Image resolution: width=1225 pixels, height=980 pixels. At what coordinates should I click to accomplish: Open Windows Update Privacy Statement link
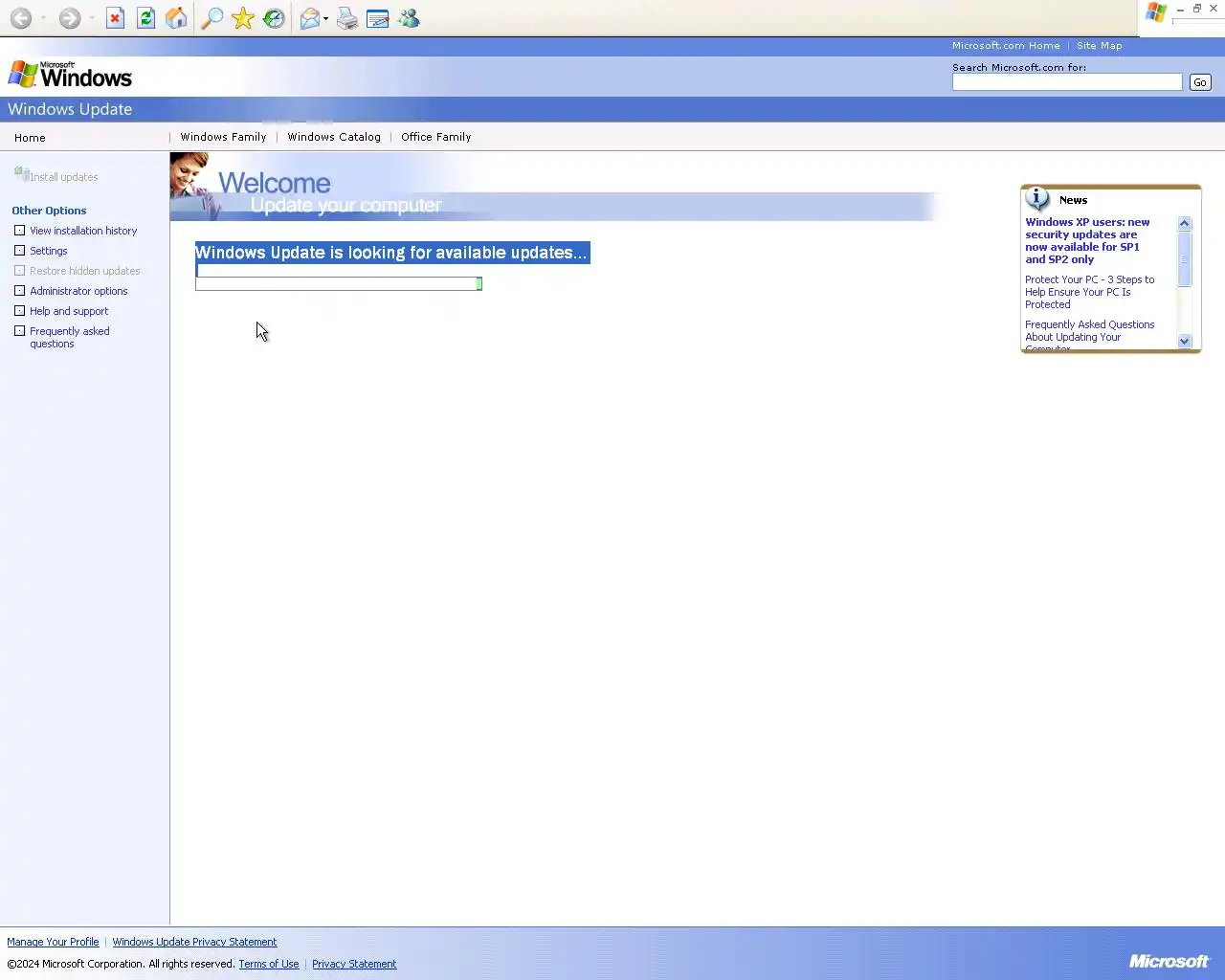pos(194,942)
